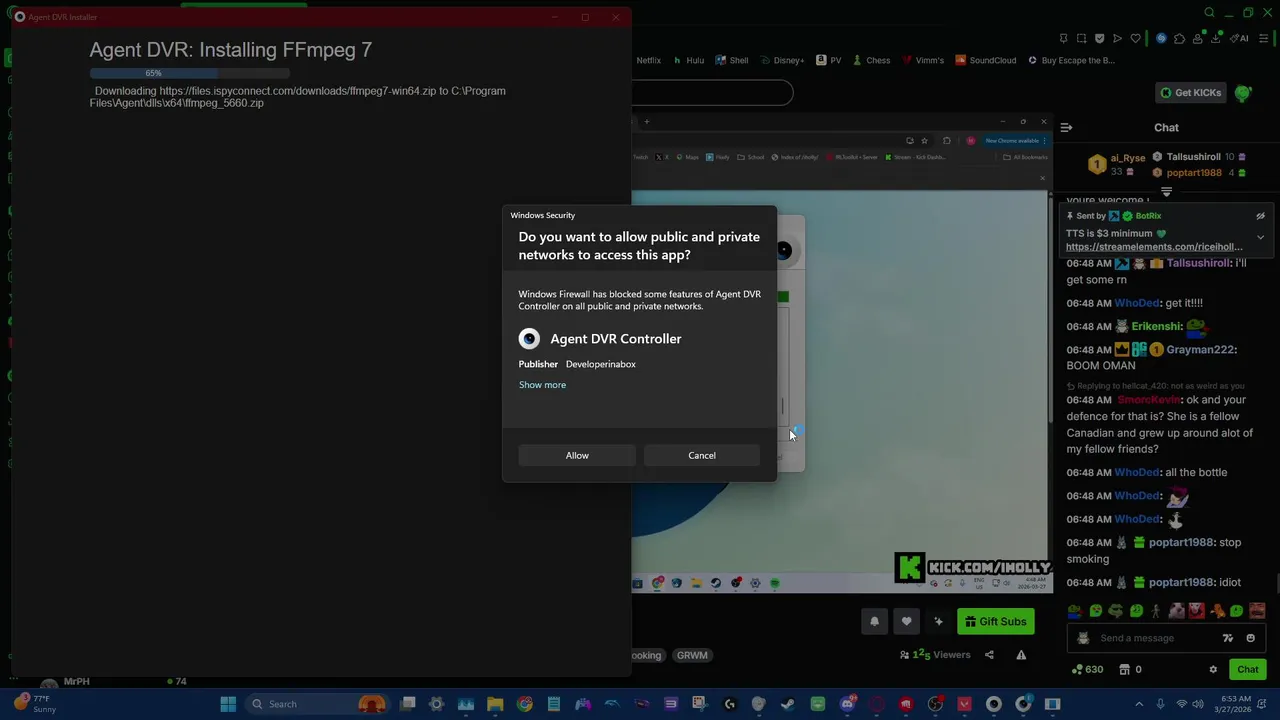1280x720 pixels.
Task: Open Steam from the taskbar
Action: (x=788, y=704)
